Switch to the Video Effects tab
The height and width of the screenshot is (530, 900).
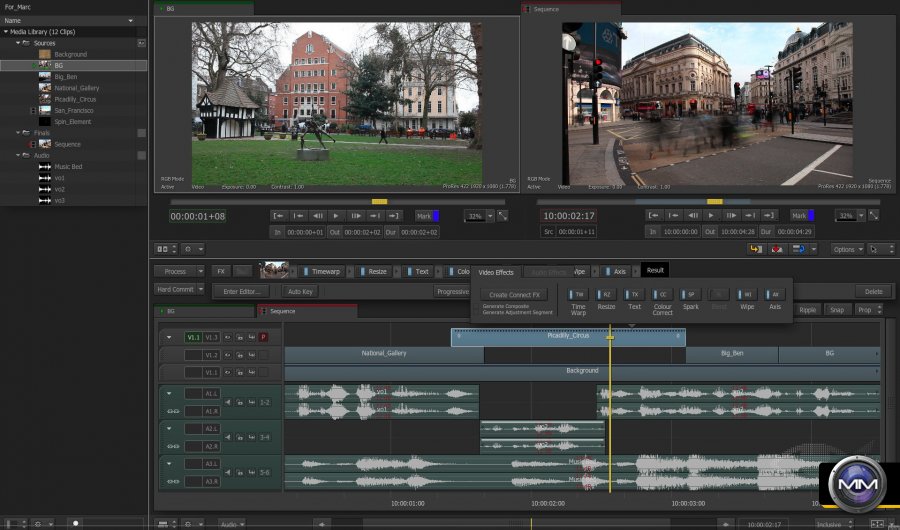tap(496, 272)
